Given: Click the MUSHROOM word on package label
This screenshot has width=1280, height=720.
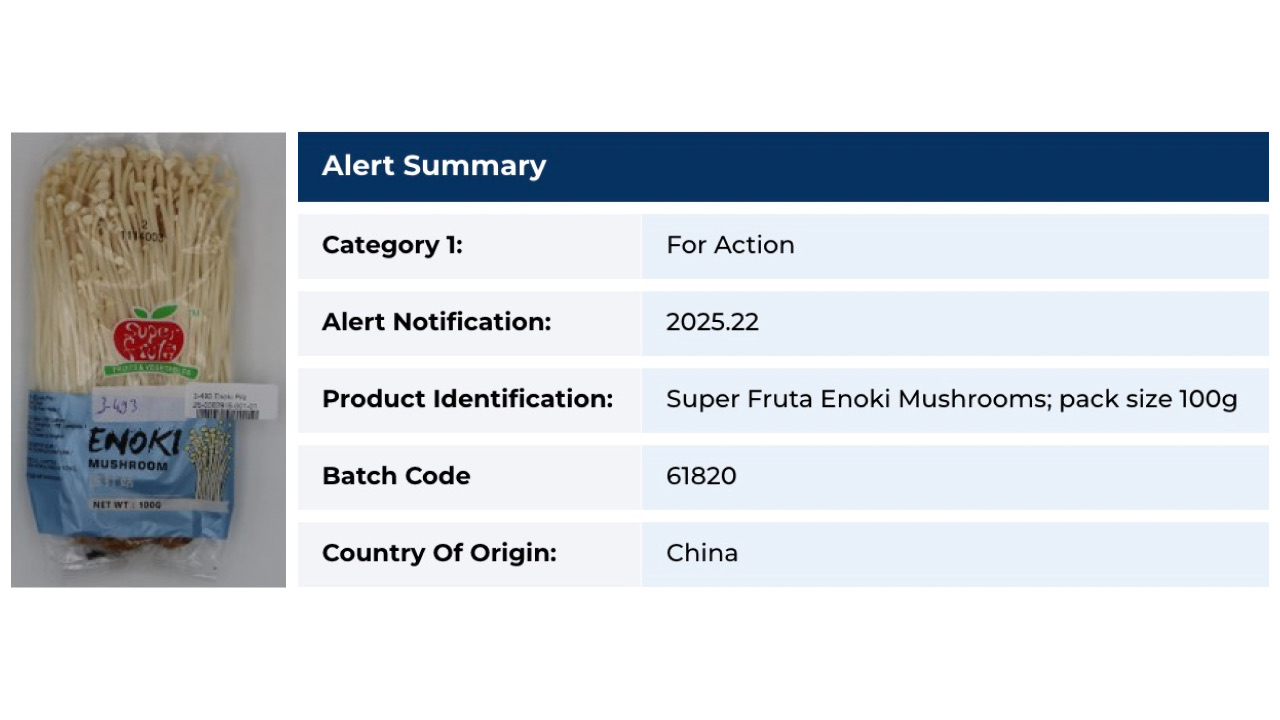Looking at the screenshot, I should (x=128, y=465).
